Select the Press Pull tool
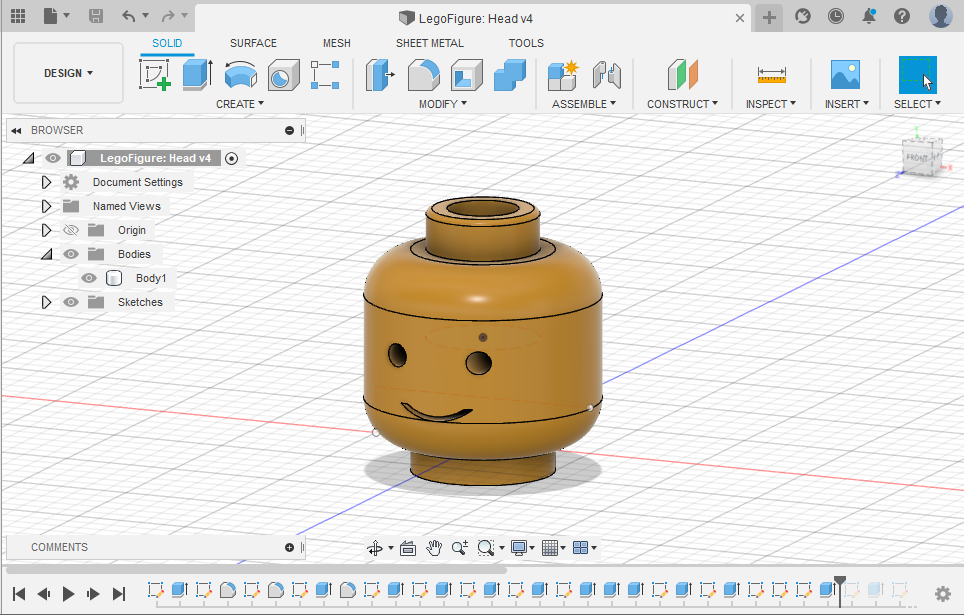 [380, 75]
